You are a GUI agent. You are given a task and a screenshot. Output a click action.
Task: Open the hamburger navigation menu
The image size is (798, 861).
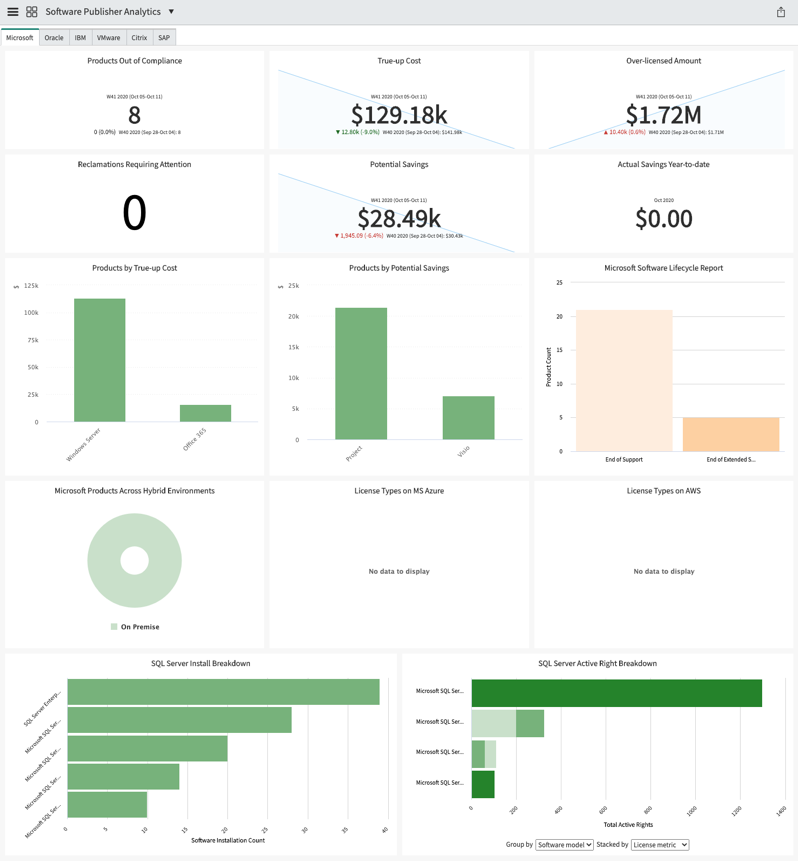click(x=13, y=12)
